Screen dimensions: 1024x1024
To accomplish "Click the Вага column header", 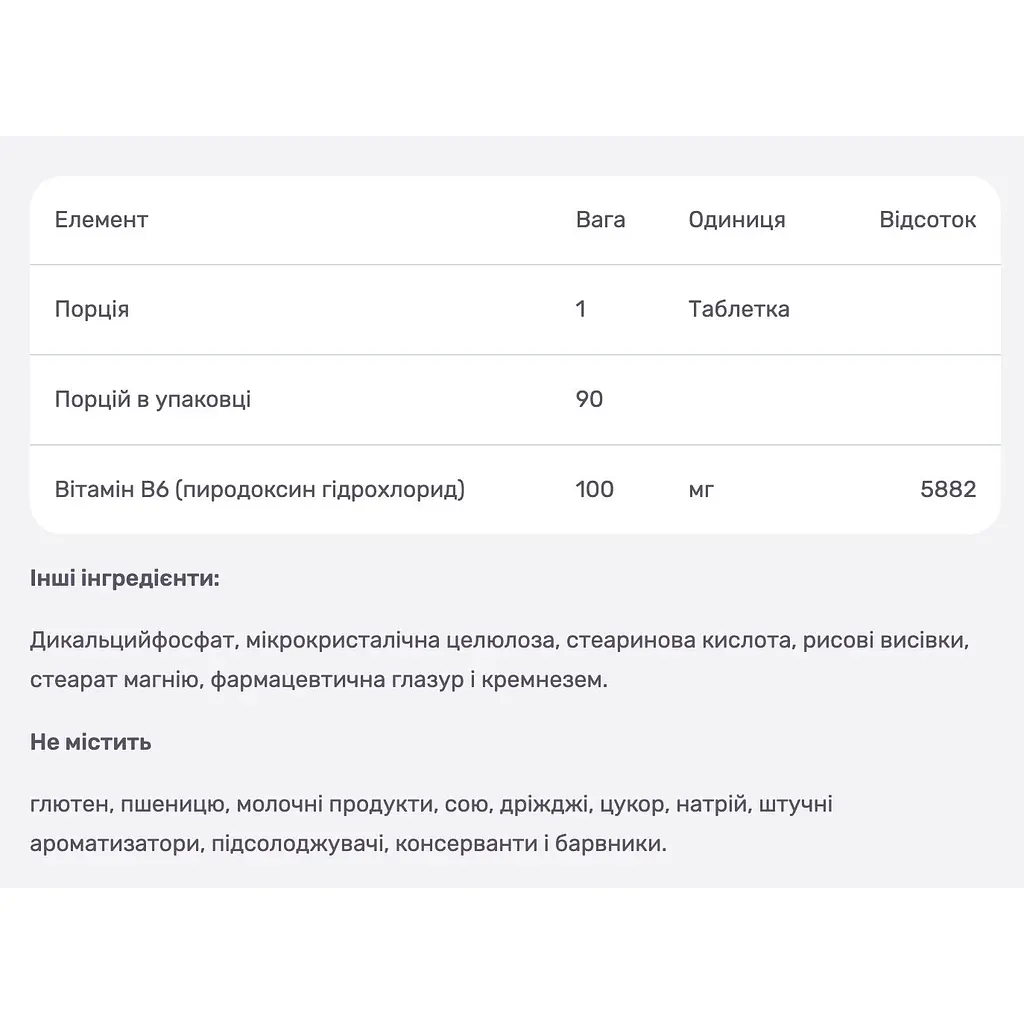I will 600,219.
